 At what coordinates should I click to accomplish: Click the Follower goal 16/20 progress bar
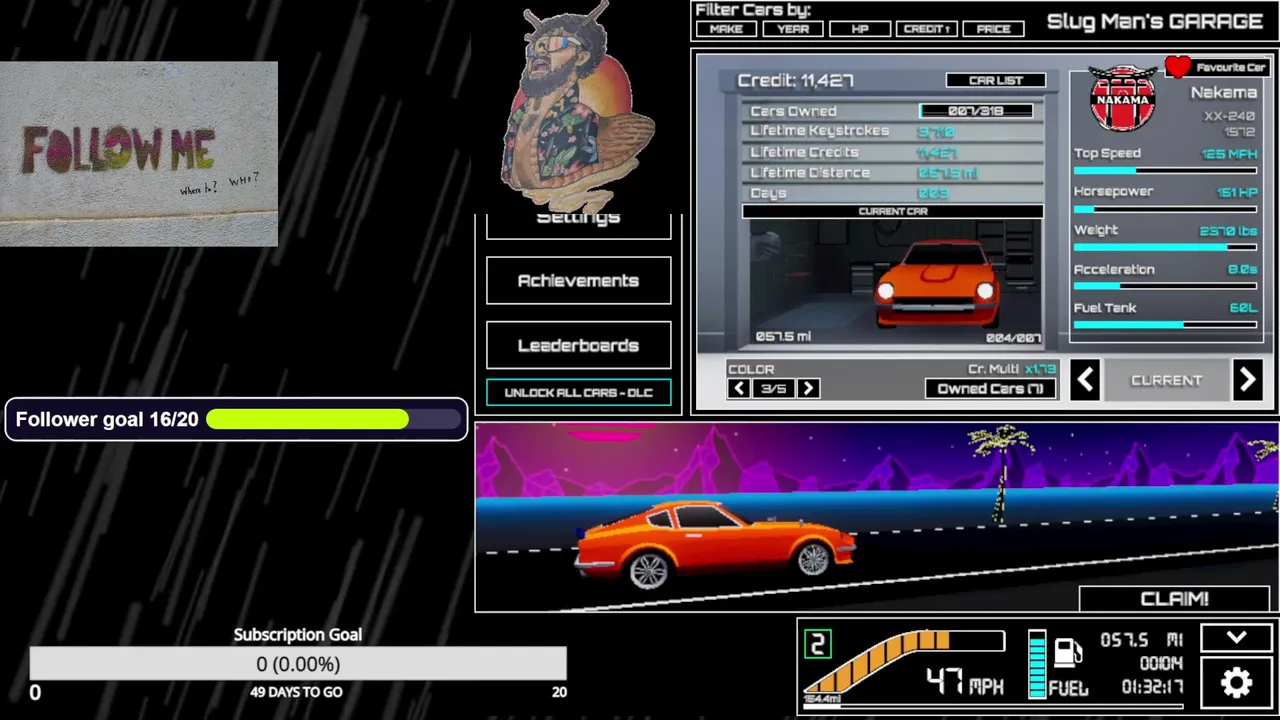[x=334, y=419]
